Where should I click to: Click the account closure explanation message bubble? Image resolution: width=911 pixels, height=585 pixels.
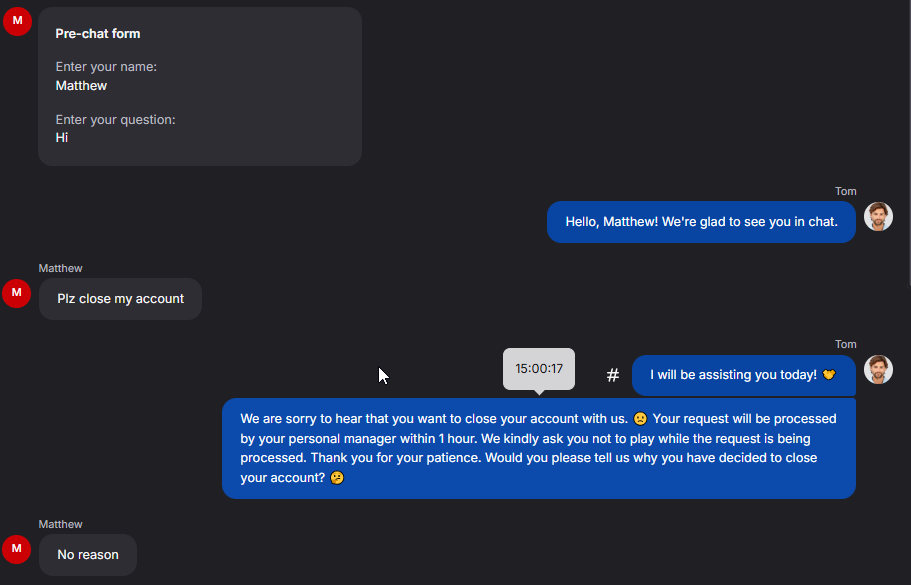point(539,448)
